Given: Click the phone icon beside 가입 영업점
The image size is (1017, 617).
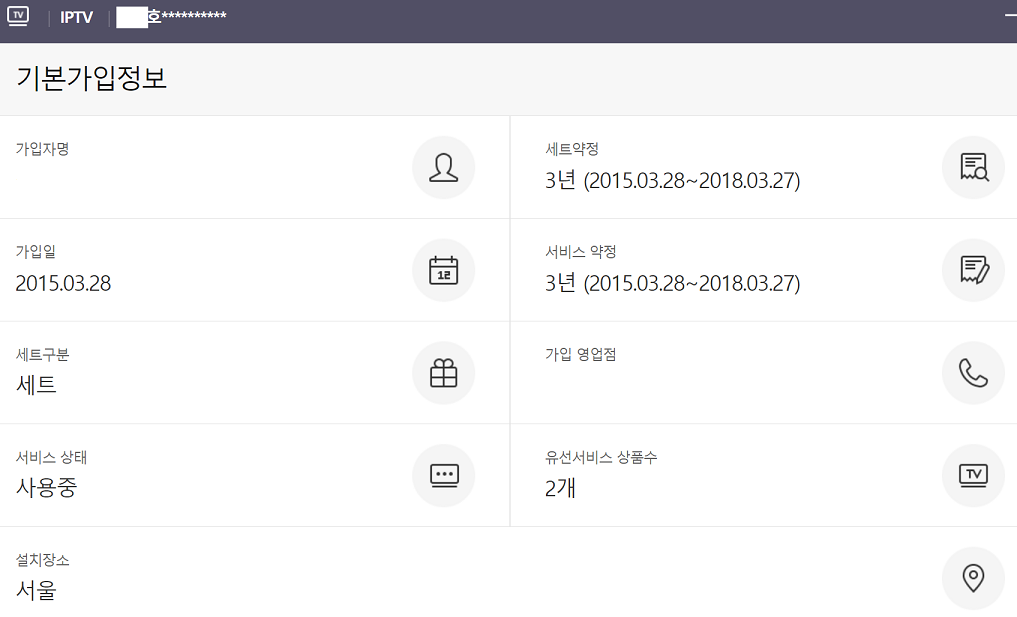Looking at the screenshot, I should pyautogui.click(x=972, y=373).
